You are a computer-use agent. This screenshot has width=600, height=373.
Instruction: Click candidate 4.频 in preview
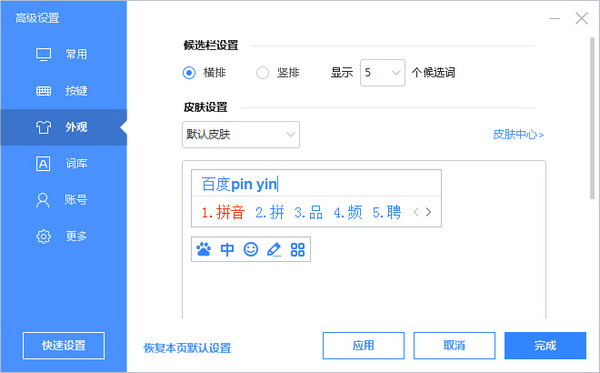(x=348, y=212)
